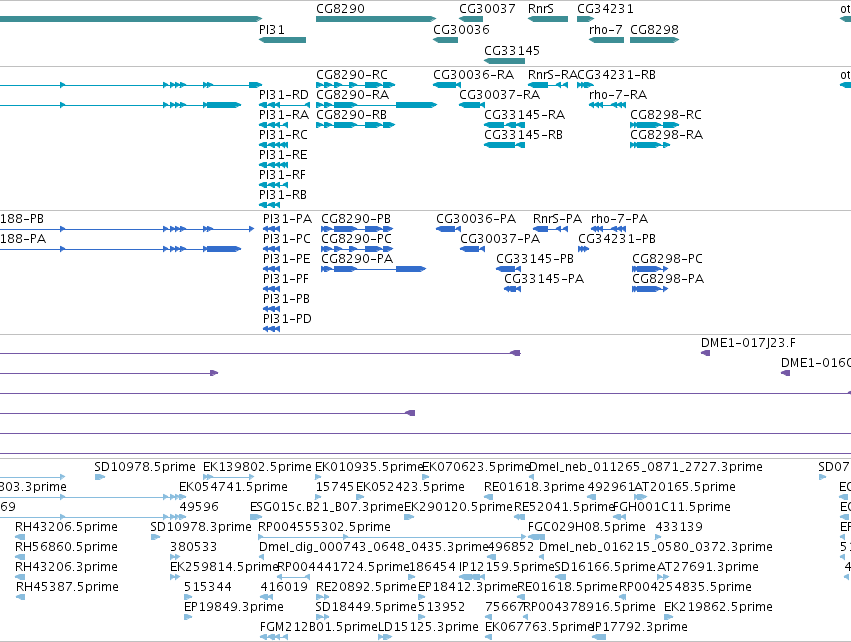The height and width of the screenshot is (642, 851).
Task: Select the CG8298-RA transcript label
Action: [x=666, y=135]
